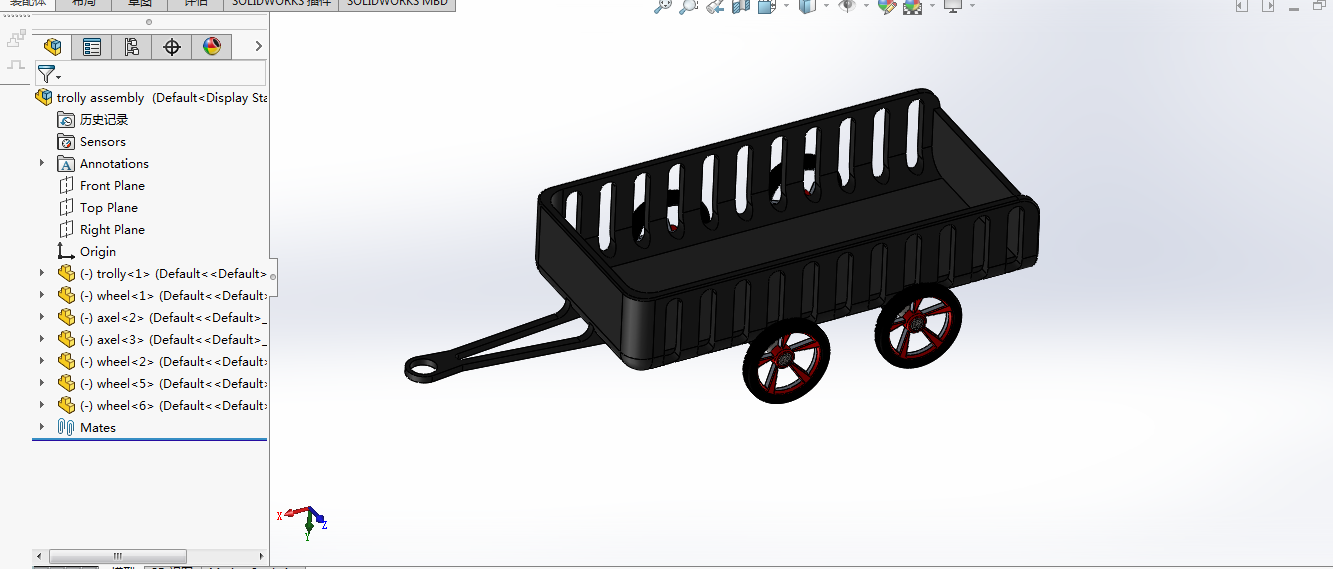Expand the manager tabs chevron arrow
Image resolution: width=1333 pixels, height=569 pixels.
click(x=259, y=46)
